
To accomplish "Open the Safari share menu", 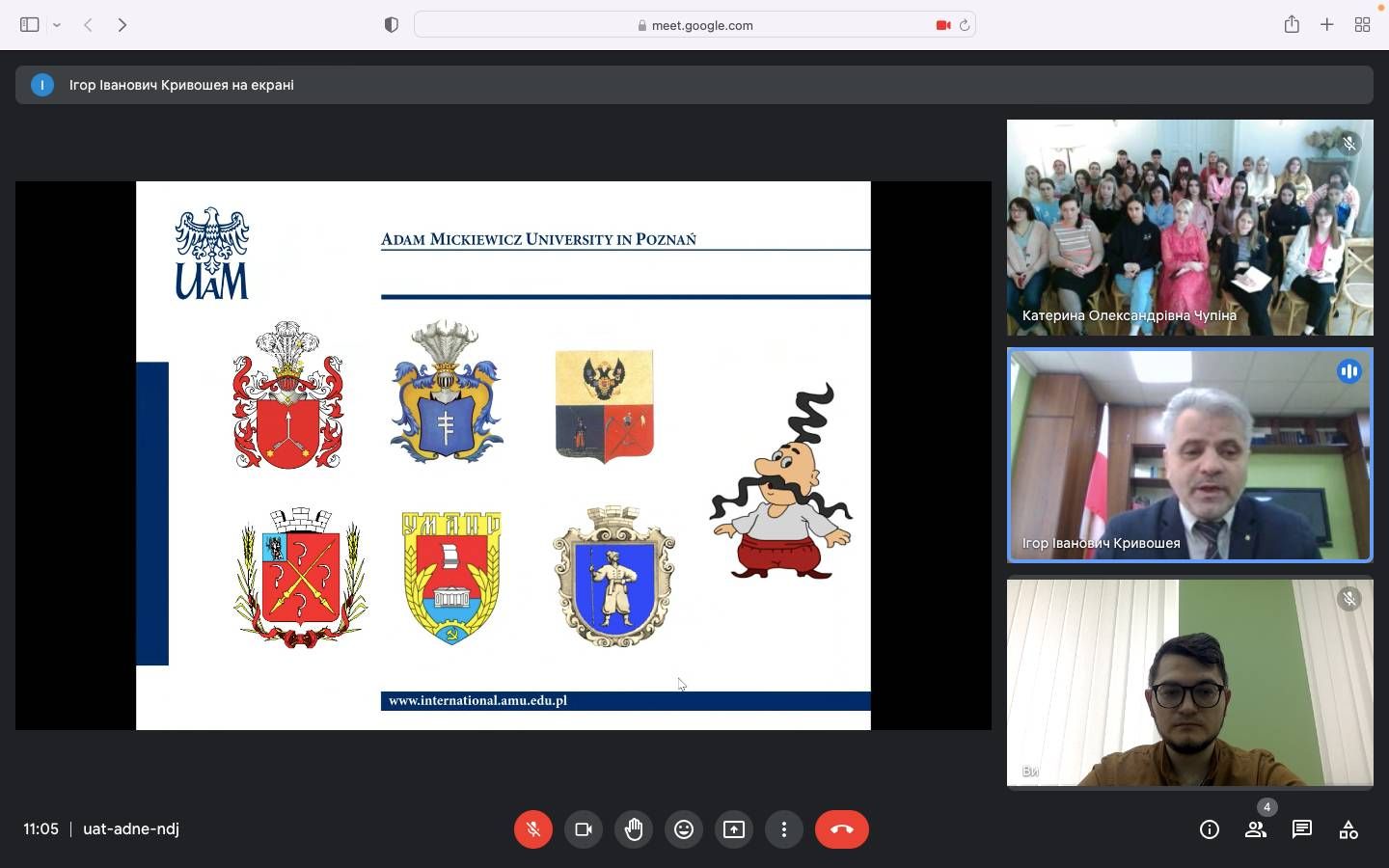I will pyautogui.click(x=1292, y=25).
